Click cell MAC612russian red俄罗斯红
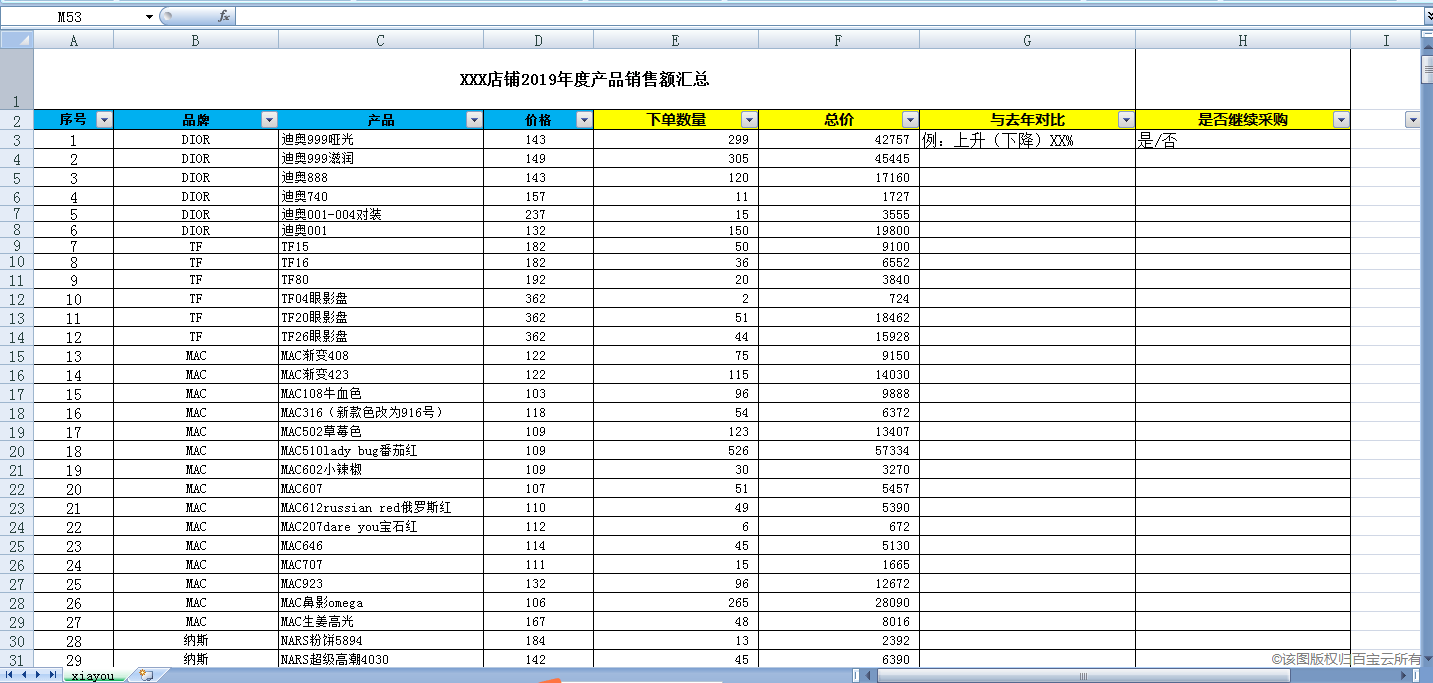Image resolution: width=1433 pixels, height=683 pixels. 381,508
